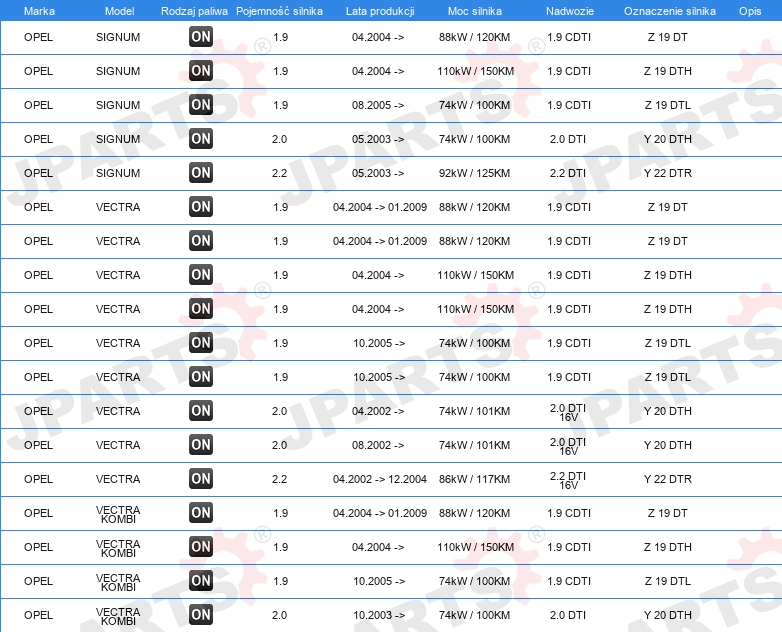The image size is (782, 632).
Task: Click SIGNUM model in the 2.2 engine row
Action: point(118,173)
